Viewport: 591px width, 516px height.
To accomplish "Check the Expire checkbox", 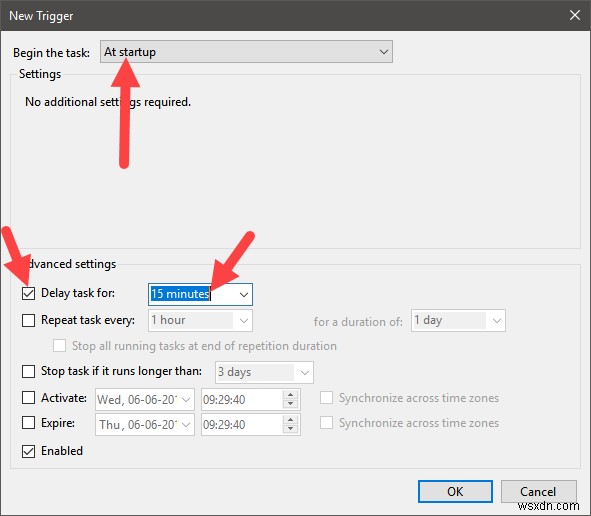I will pyautogui.click(x=28, y=423).
